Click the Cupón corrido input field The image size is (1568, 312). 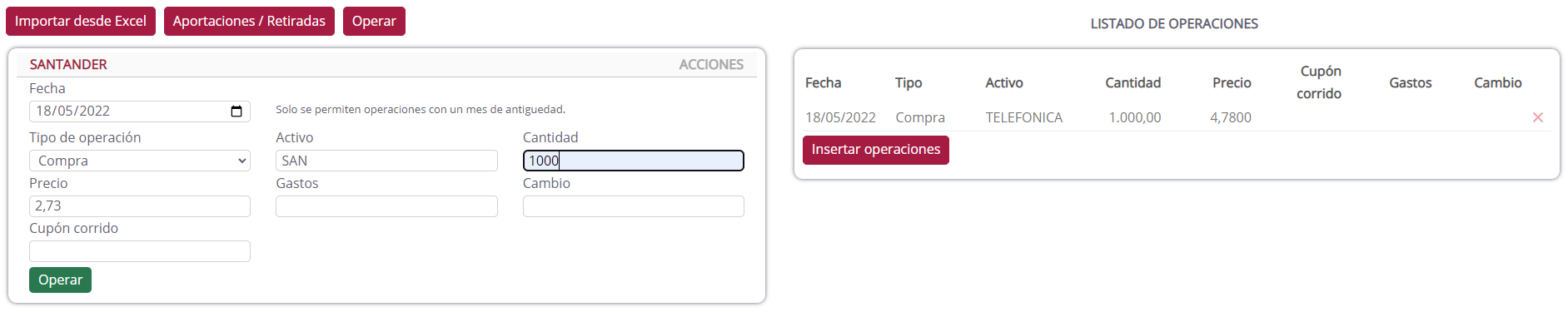click(140, 251)
